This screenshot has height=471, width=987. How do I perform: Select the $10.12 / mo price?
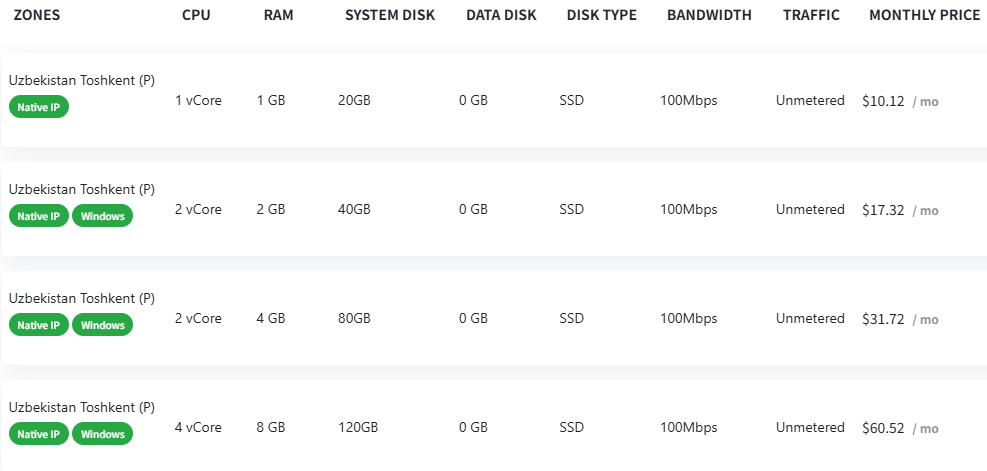click(899, 101)
